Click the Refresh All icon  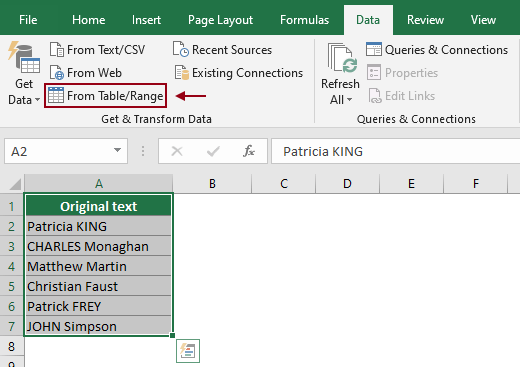pos(342,58)
